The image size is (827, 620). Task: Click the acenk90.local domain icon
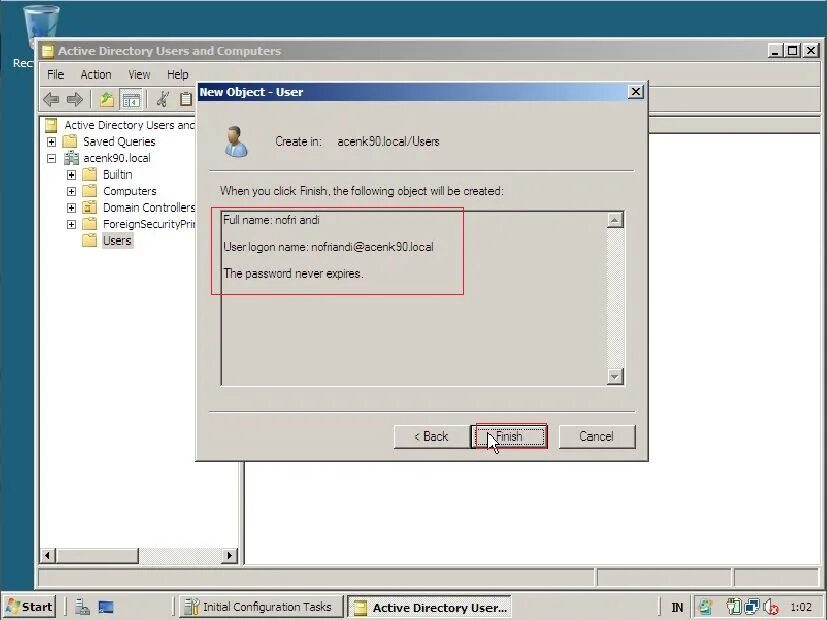coord(71,158)
